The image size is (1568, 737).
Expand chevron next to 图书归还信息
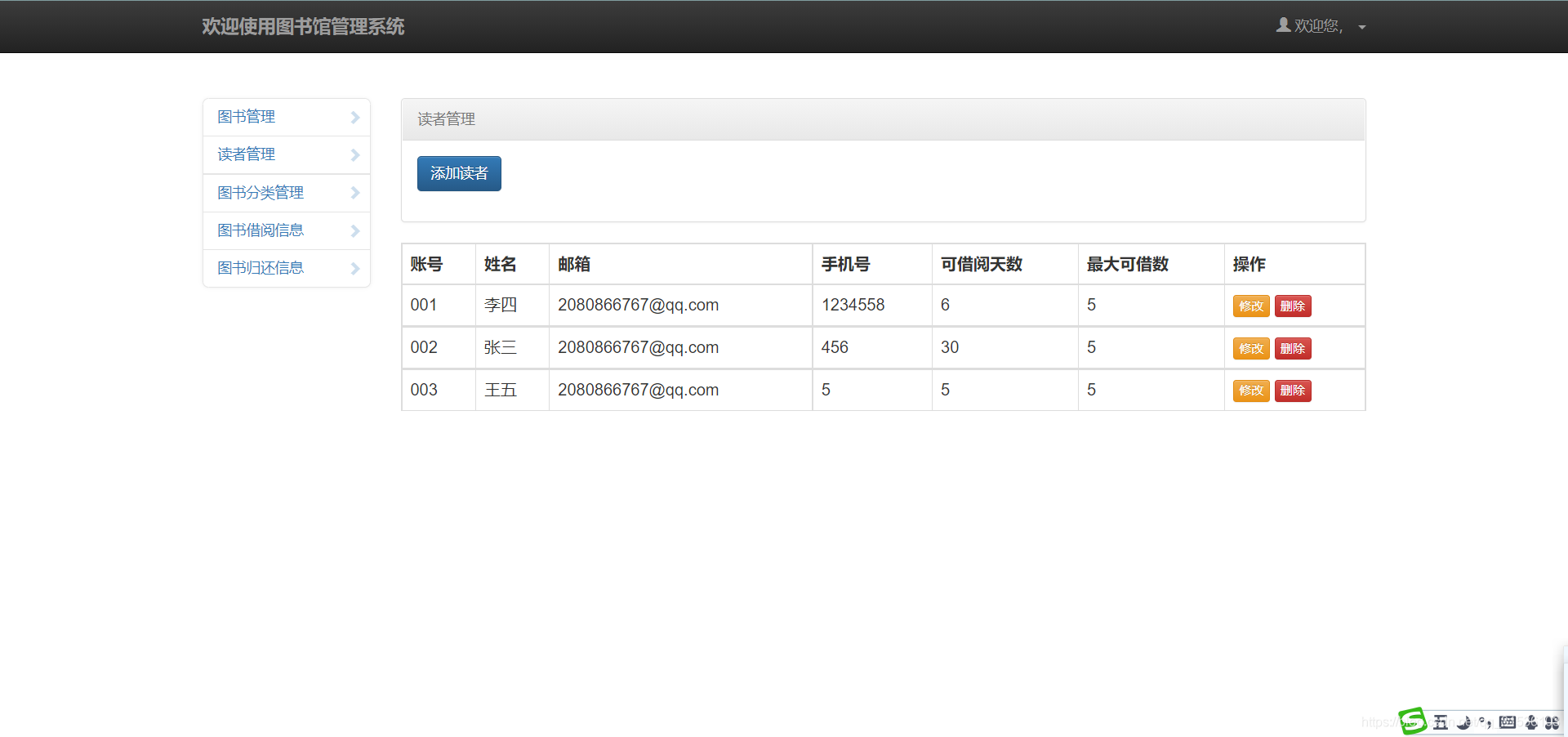(x=355, y=269)
